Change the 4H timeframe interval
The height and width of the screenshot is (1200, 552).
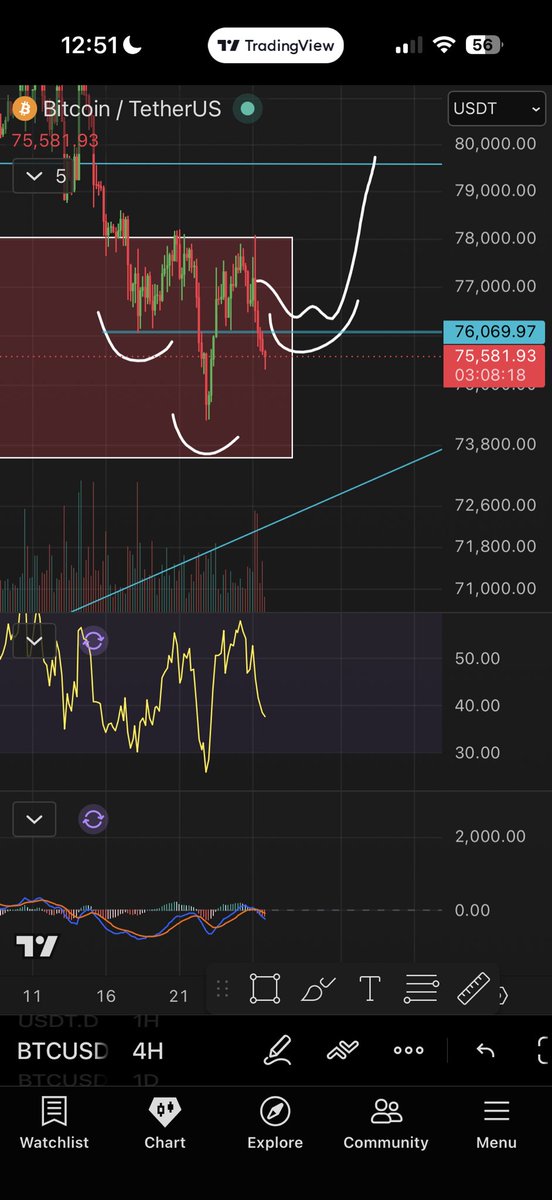tap(148, 1051)
